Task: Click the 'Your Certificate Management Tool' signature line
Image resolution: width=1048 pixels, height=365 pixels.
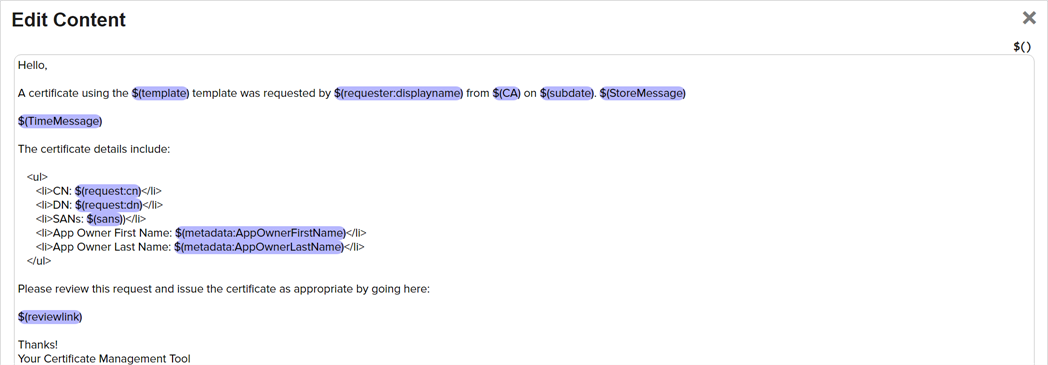Action: pyautogui.click(x=104, y=358)
